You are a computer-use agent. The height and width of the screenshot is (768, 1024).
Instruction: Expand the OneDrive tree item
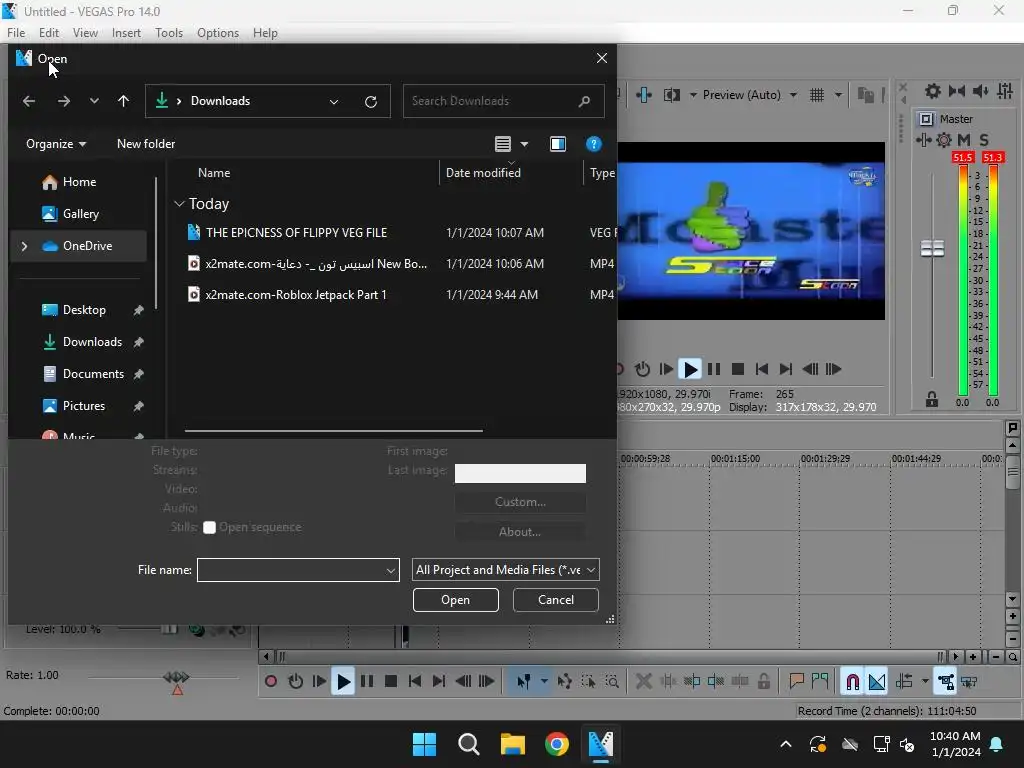(25, 246)
